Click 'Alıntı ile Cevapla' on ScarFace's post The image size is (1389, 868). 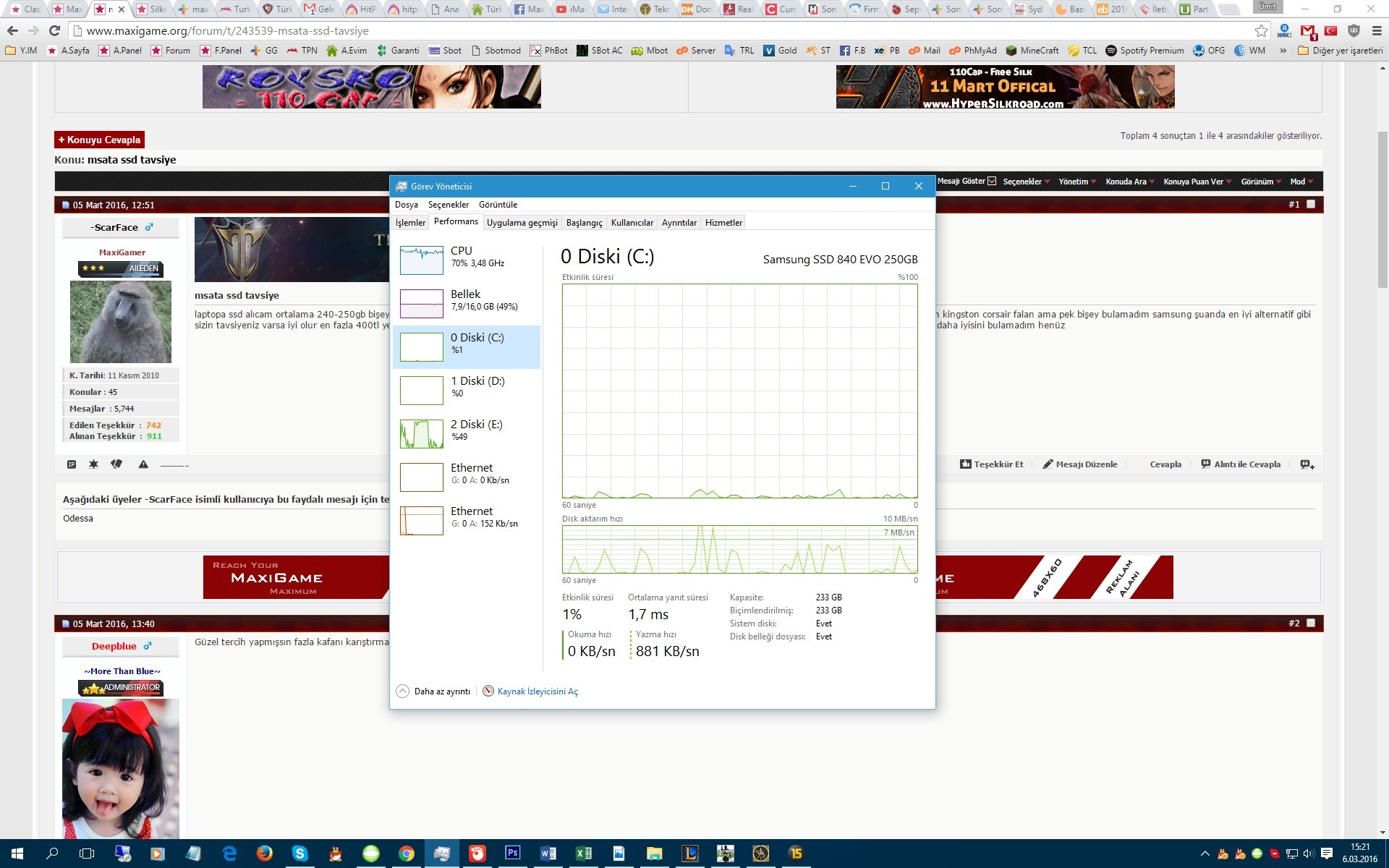(x=1241, y=464)
